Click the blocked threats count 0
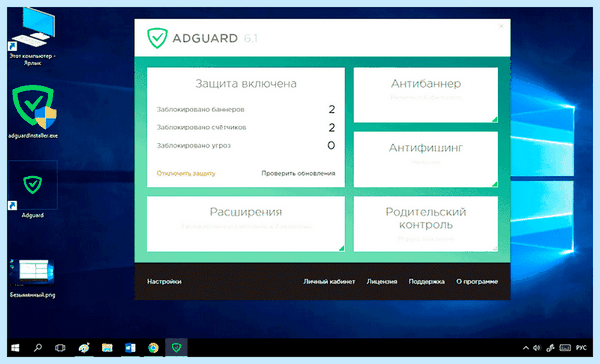Image resolution: width=600 pixels, height=364 pixels. tap(331, 145)
